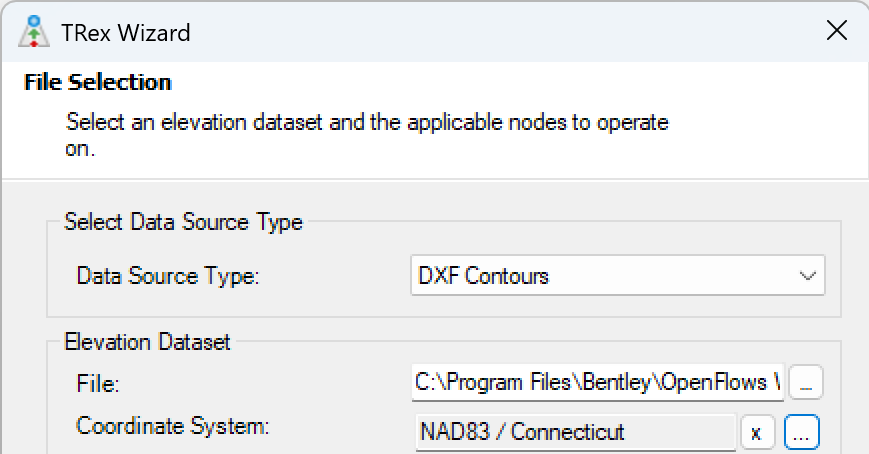869x454 pixels.
Task: Click the Elevation Dataset group label
Action: tap(147, 341)
